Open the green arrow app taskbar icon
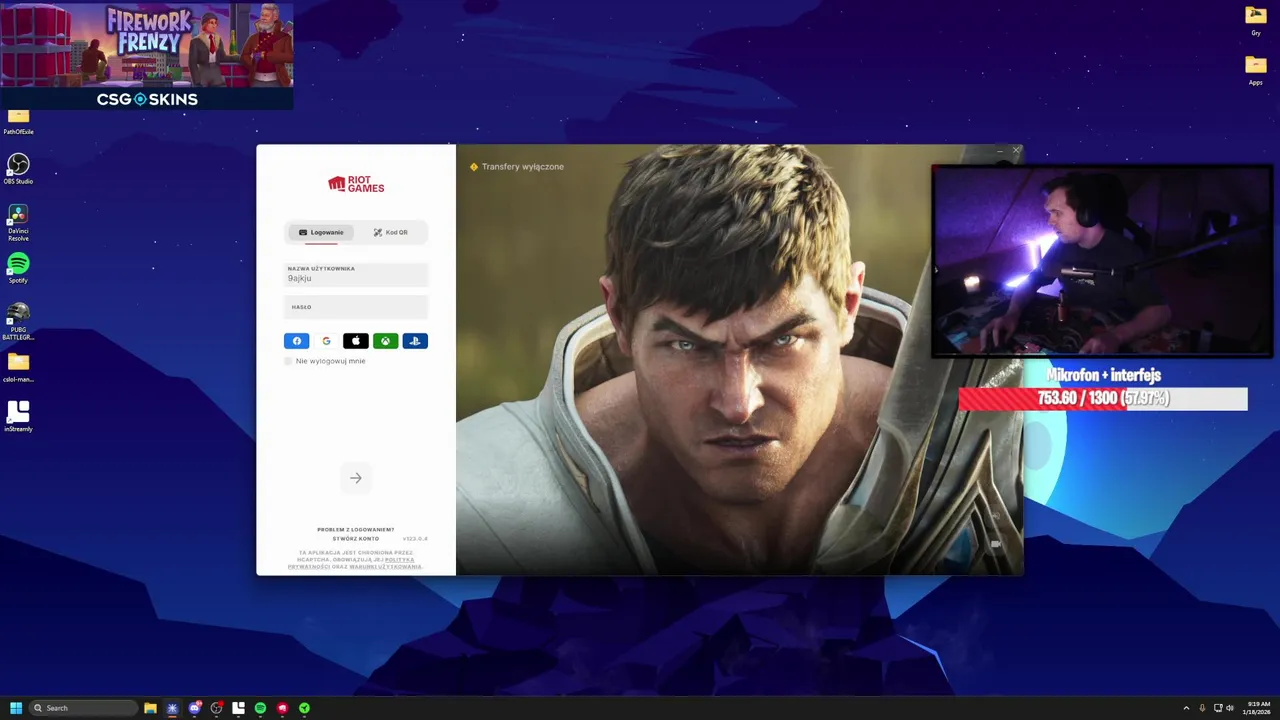Screen dimensions: 1280x720 304,708
